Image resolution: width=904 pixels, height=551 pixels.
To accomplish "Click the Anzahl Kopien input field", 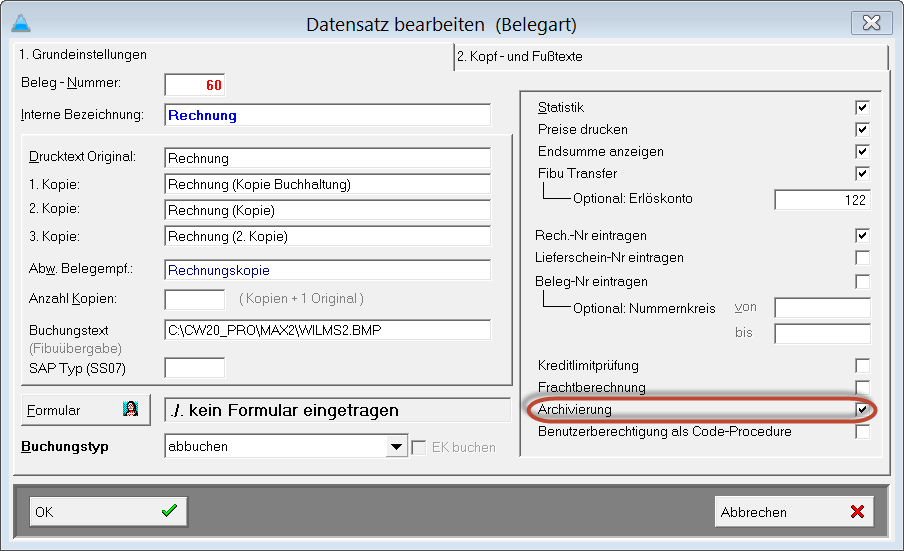I will 194,299.
